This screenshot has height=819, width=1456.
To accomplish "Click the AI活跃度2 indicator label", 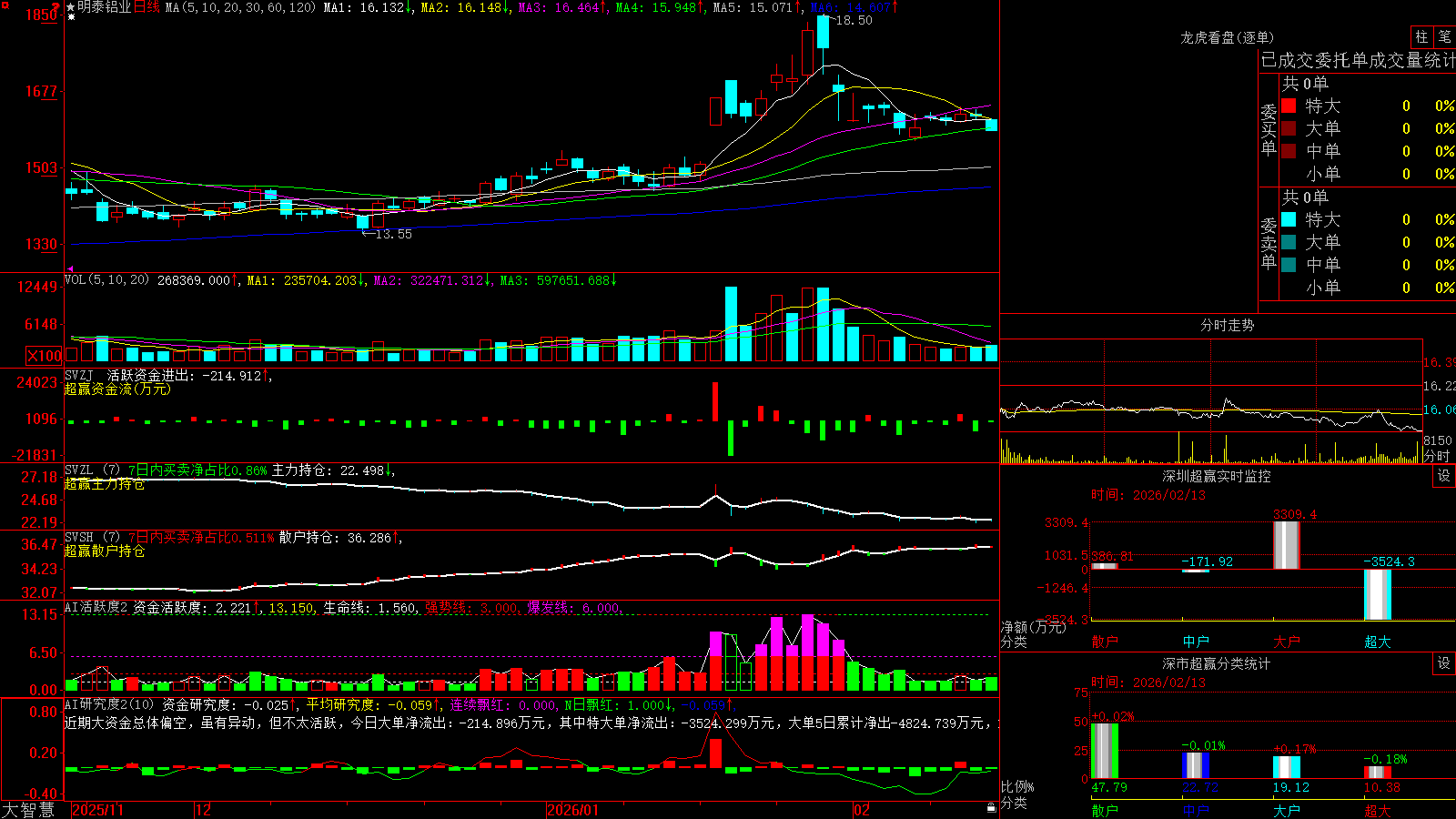I will [96, 608].
